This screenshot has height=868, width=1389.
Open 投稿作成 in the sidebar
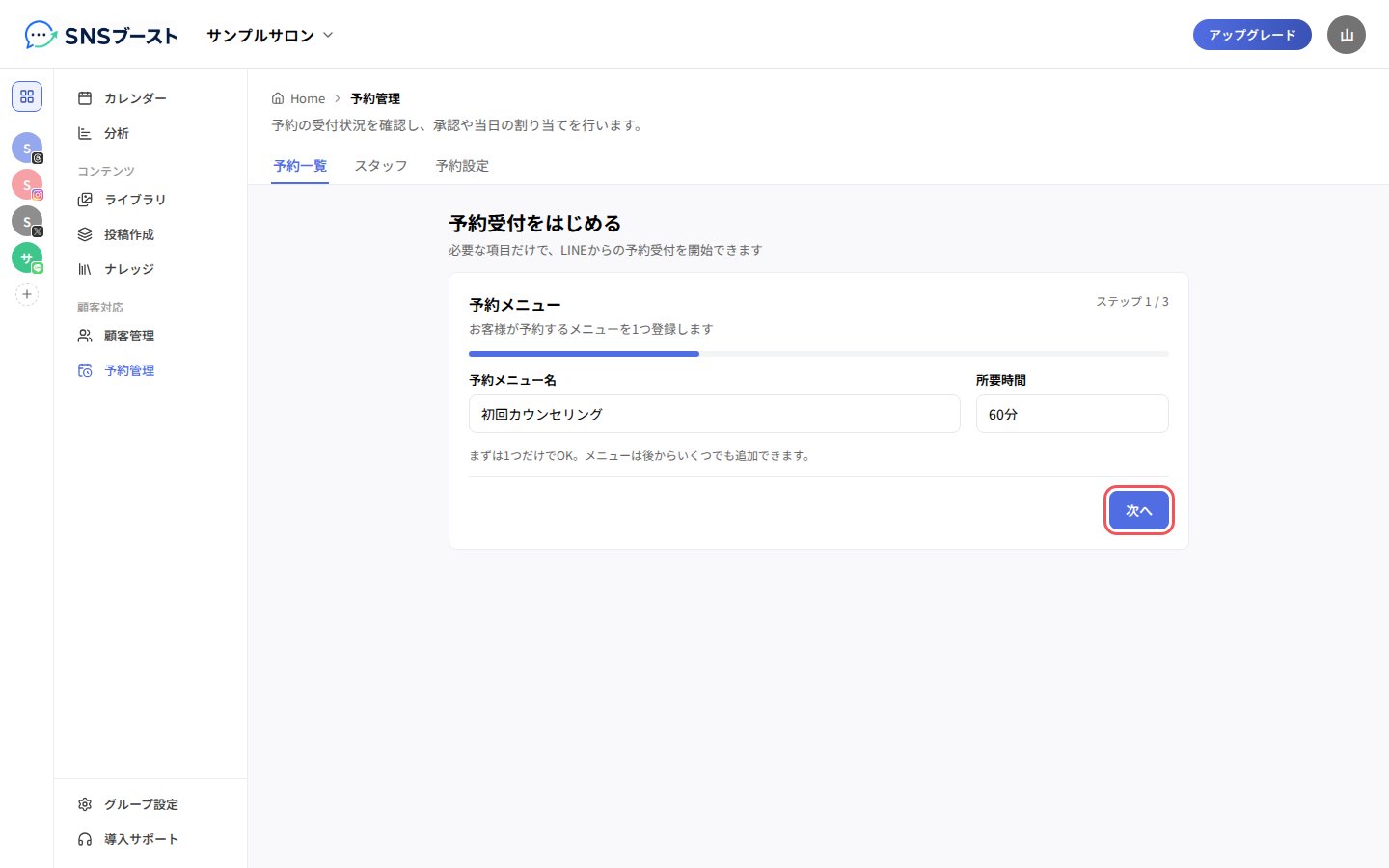(x=150, y=234)
